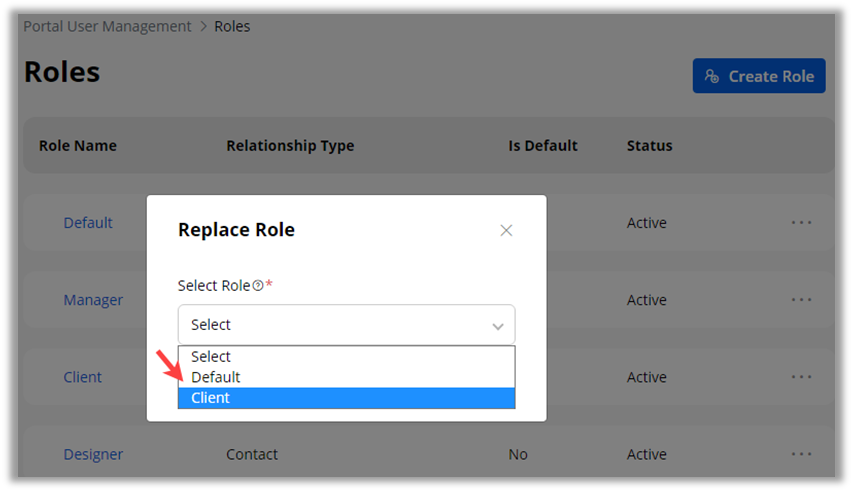
Task: Click the ellipsis actions icon for Client row
Action: coord(801,377)
